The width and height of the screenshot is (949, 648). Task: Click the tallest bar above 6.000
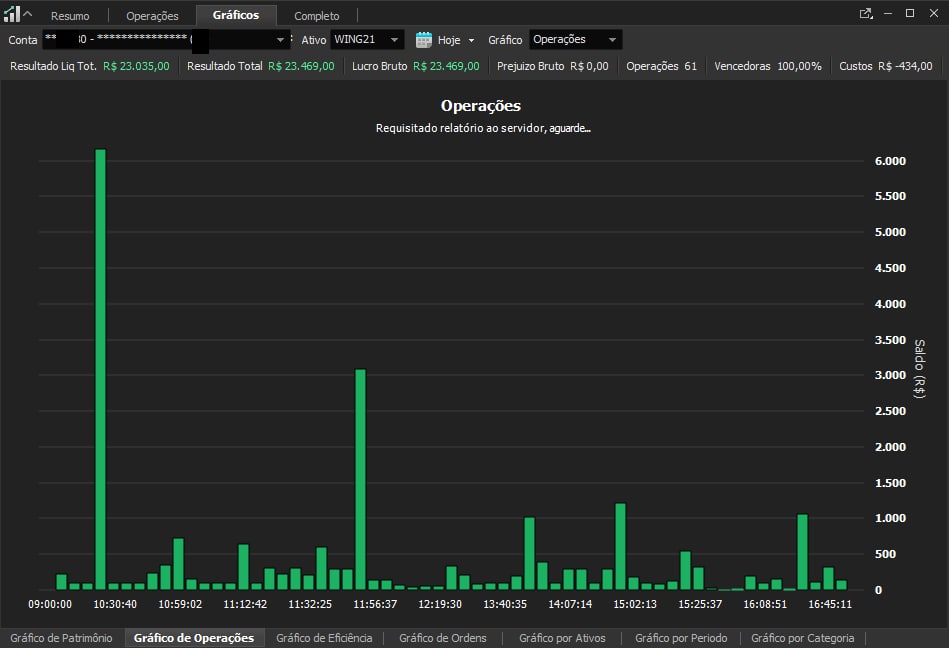(100, 369)
